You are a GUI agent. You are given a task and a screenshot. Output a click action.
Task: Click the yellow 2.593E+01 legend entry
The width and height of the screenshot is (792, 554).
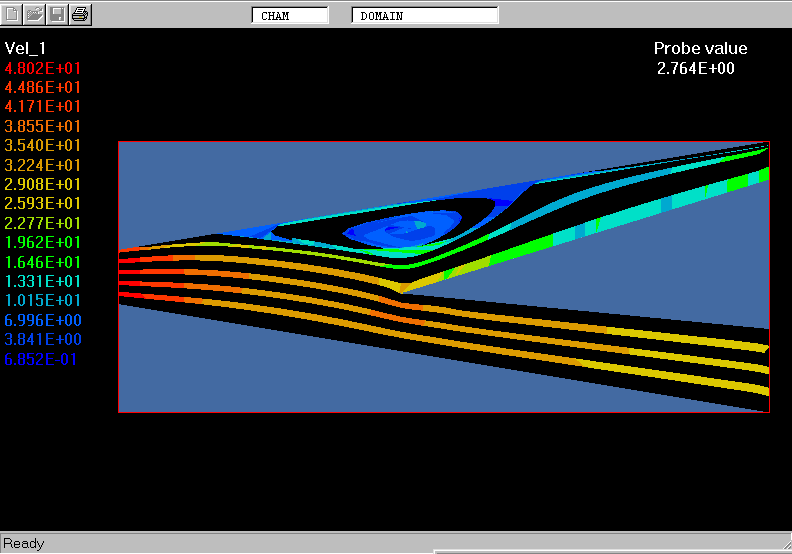[43, 204]
